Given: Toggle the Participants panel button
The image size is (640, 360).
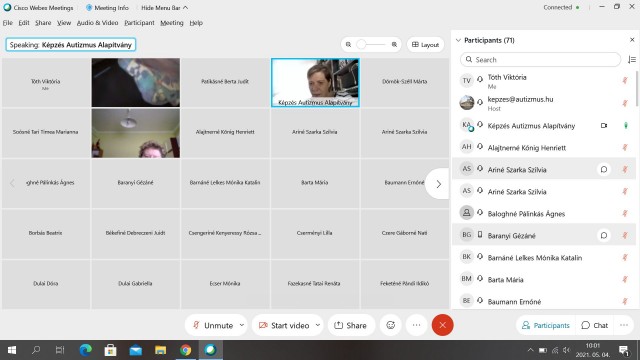Looking at the screenshot, I should click(x=546, y=325).
